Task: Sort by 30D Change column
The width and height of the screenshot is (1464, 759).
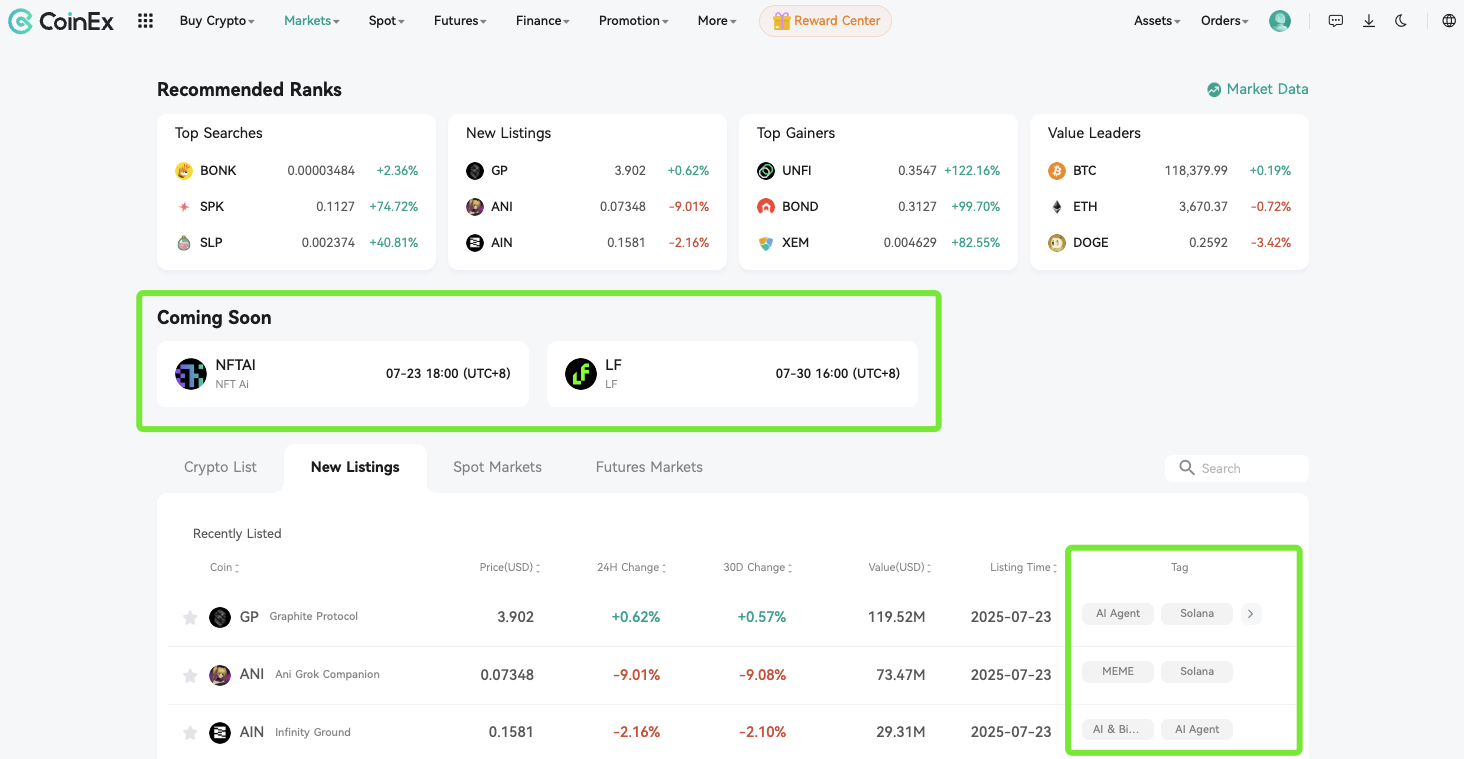Action: point(758,568)
